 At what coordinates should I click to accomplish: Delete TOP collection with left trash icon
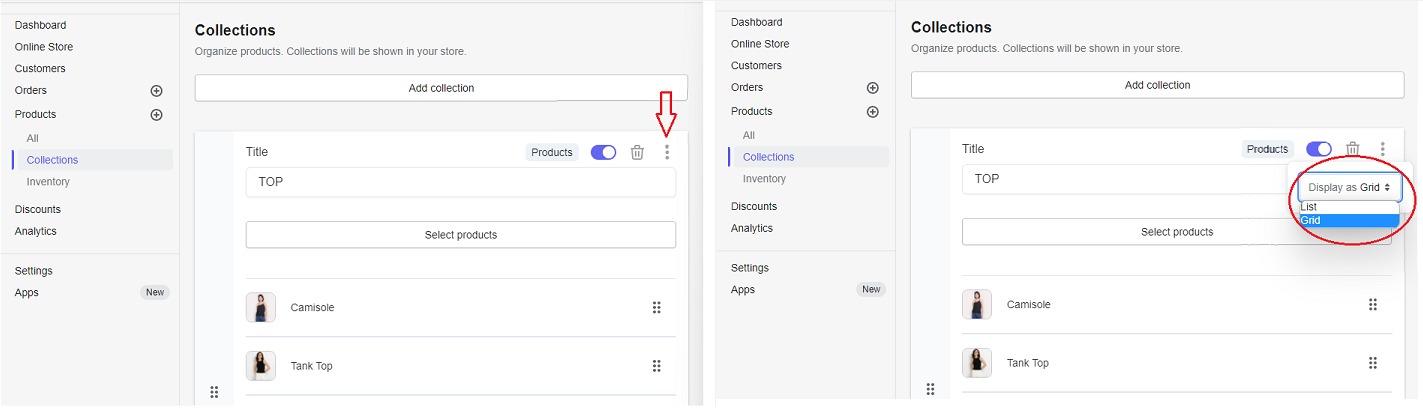pos(637,153)
